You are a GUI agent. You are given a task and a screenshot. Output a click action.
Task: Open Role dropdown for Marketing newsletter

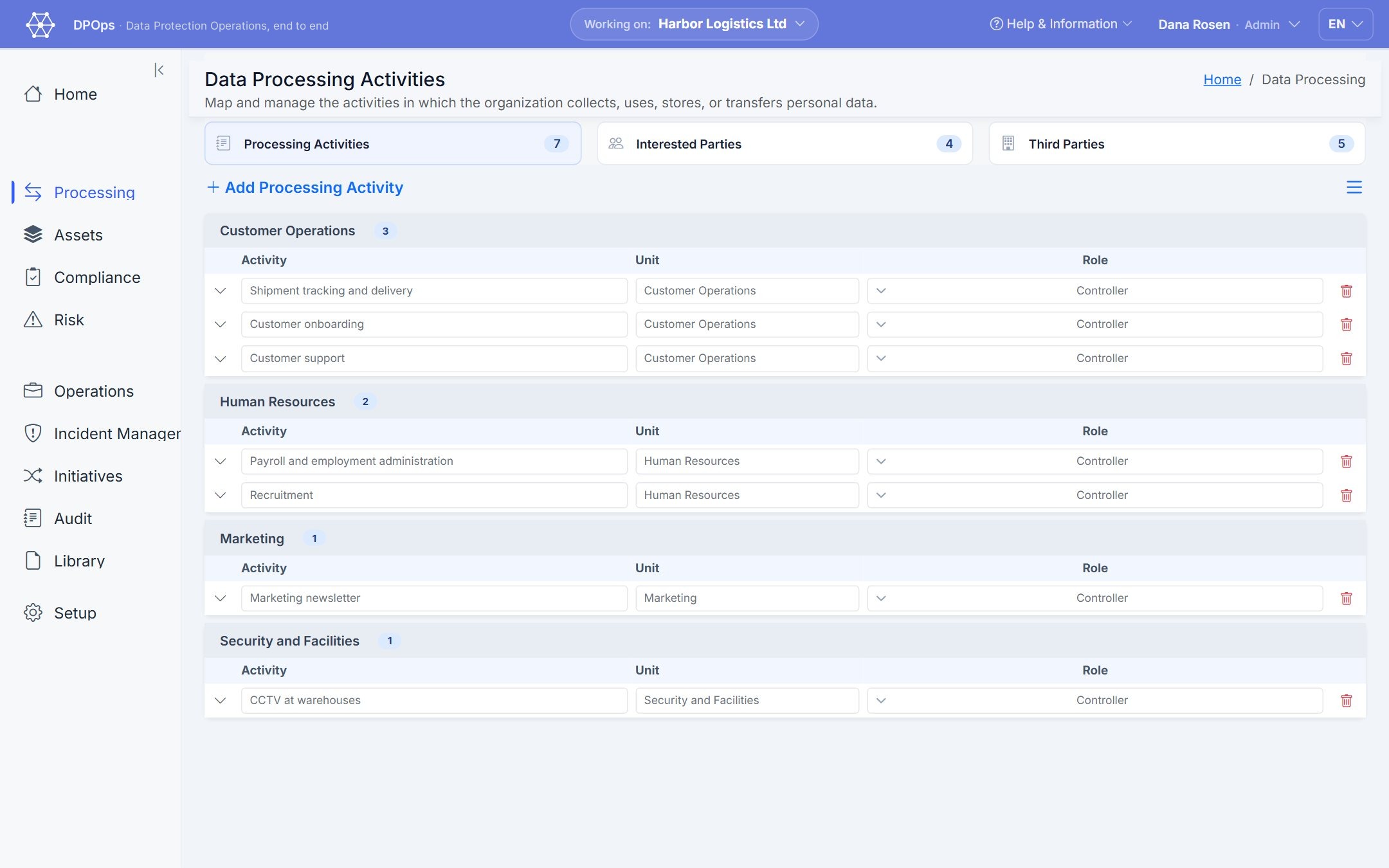[x=1094, y=598]
